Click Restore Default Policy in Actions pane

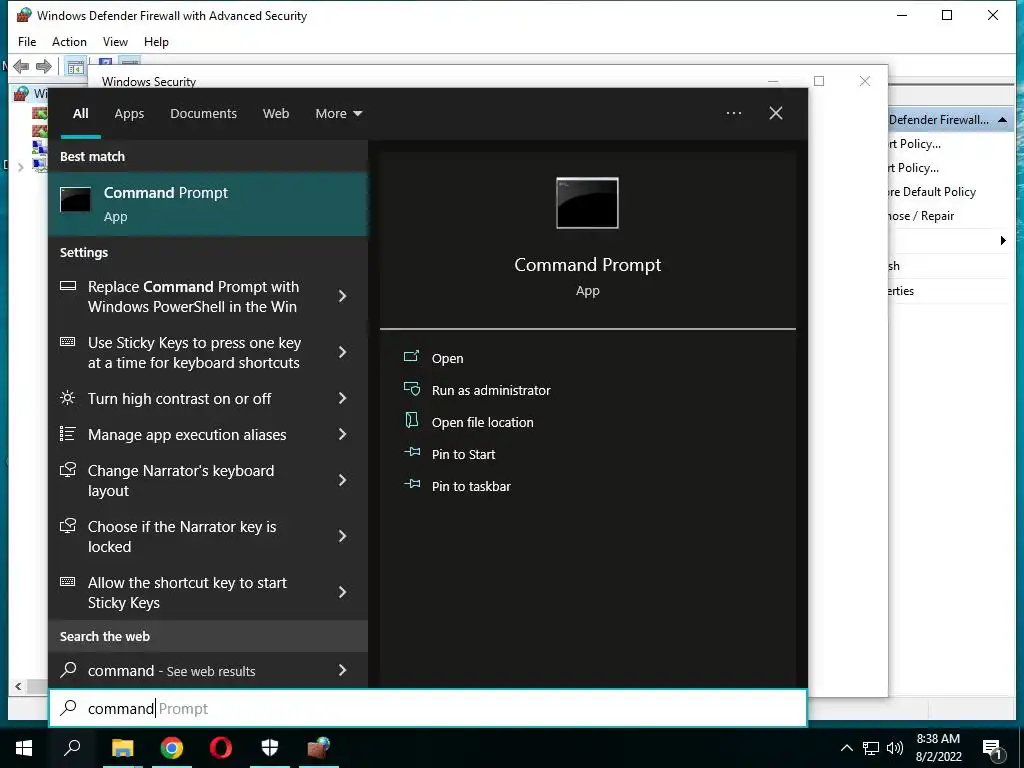932,192
